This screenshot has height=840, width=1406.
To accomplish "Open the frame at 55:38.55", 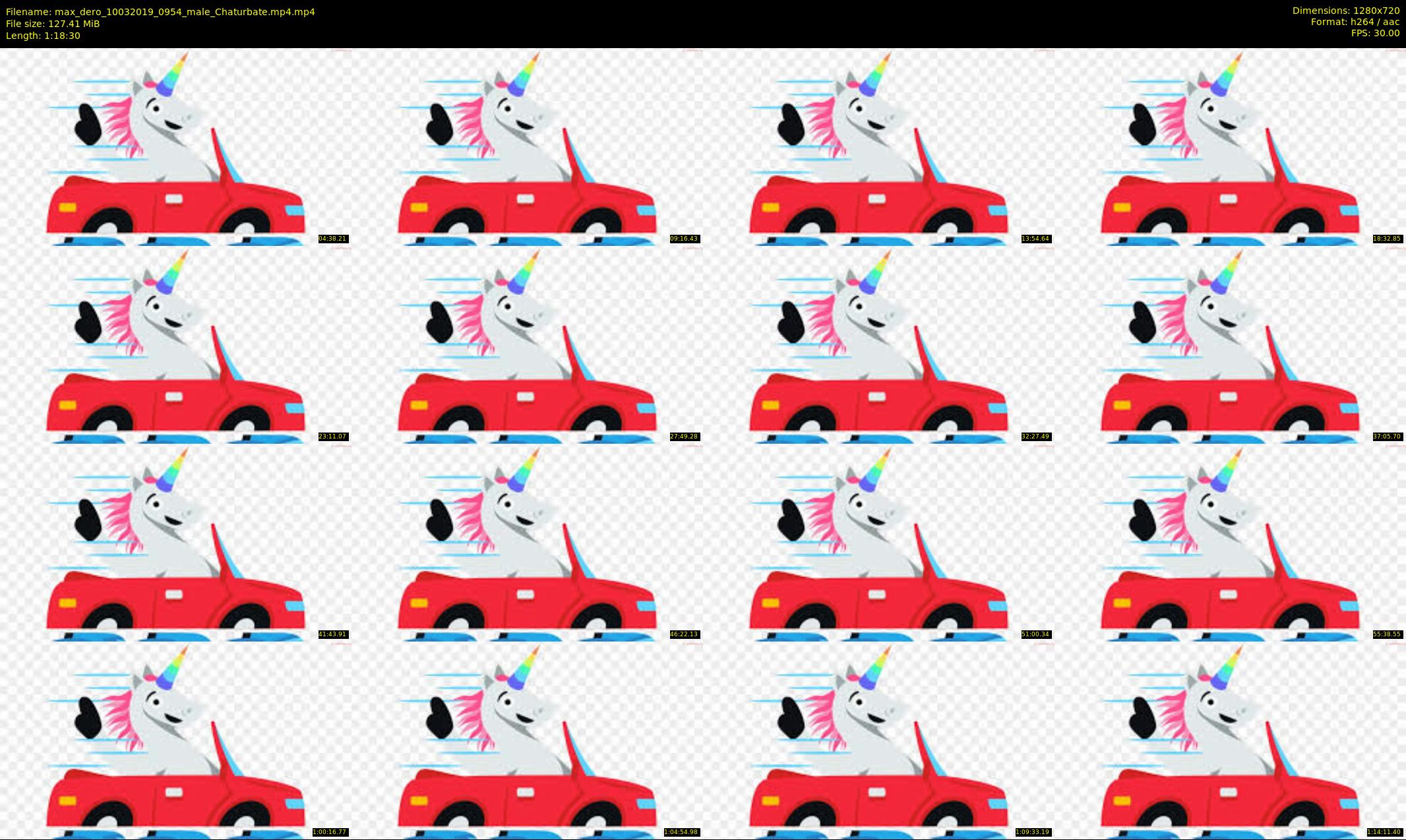I will 1230,542.
